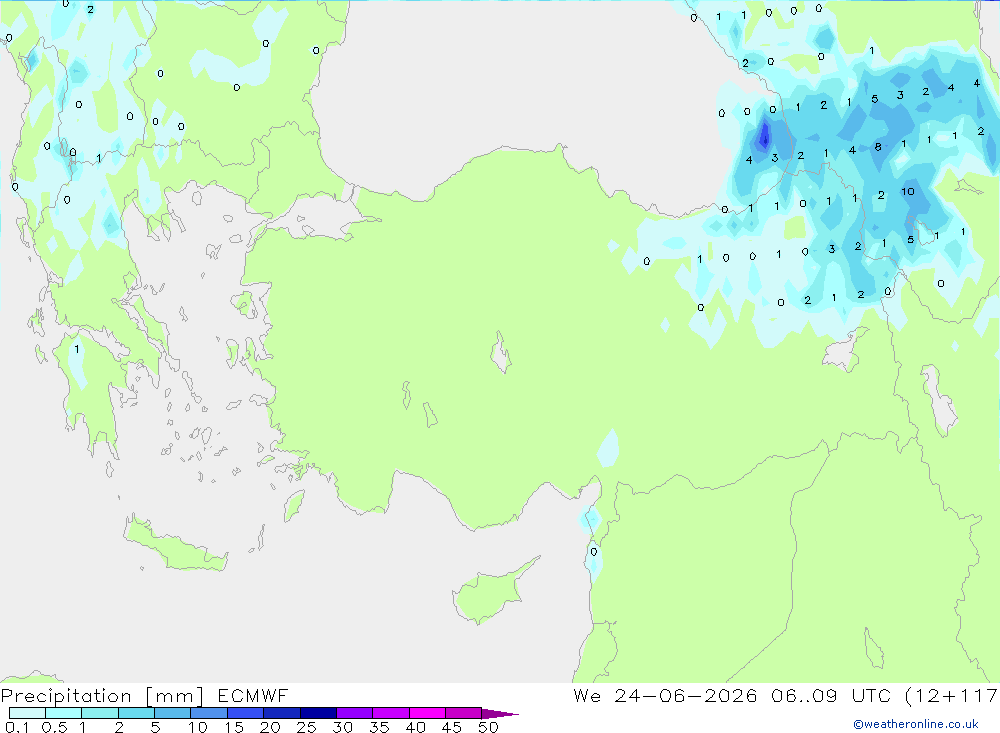Click the legend label "25"

[307, 727]
